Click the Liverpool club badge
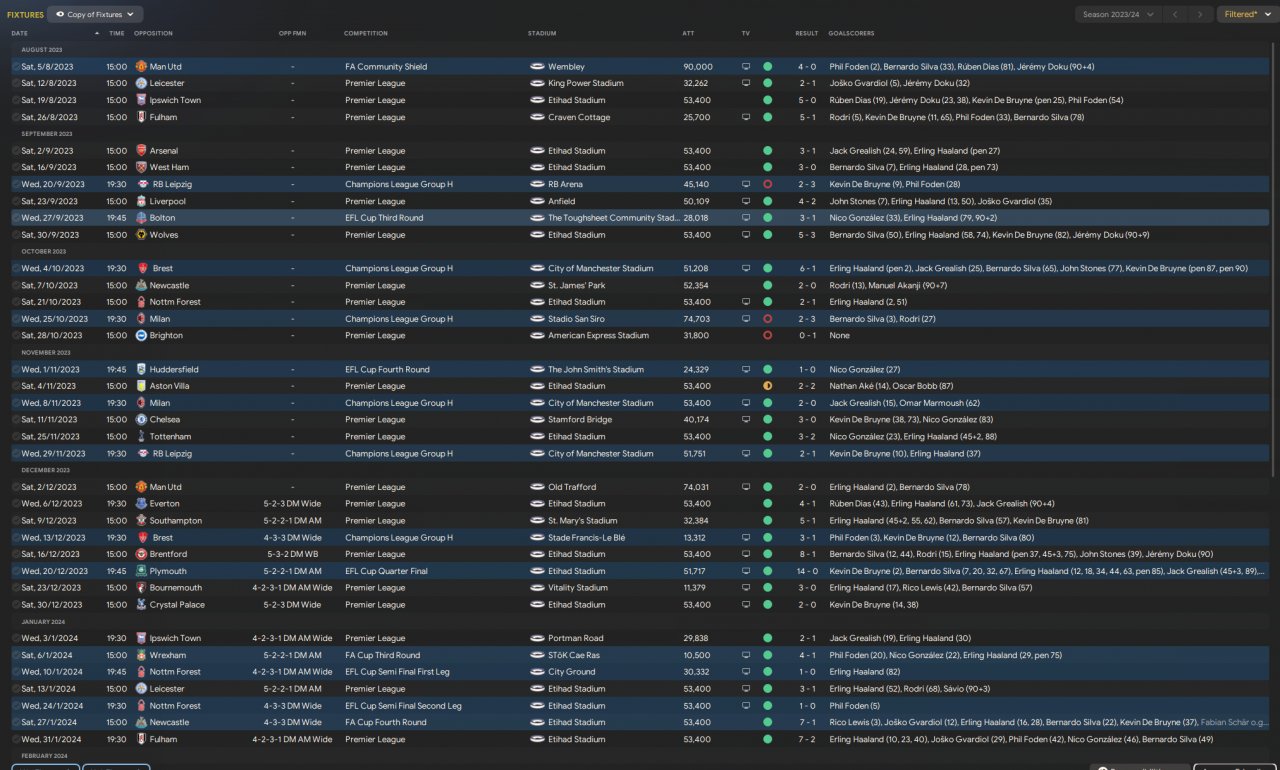Viewport: 1280px width, 770px height. click(141, 201)
